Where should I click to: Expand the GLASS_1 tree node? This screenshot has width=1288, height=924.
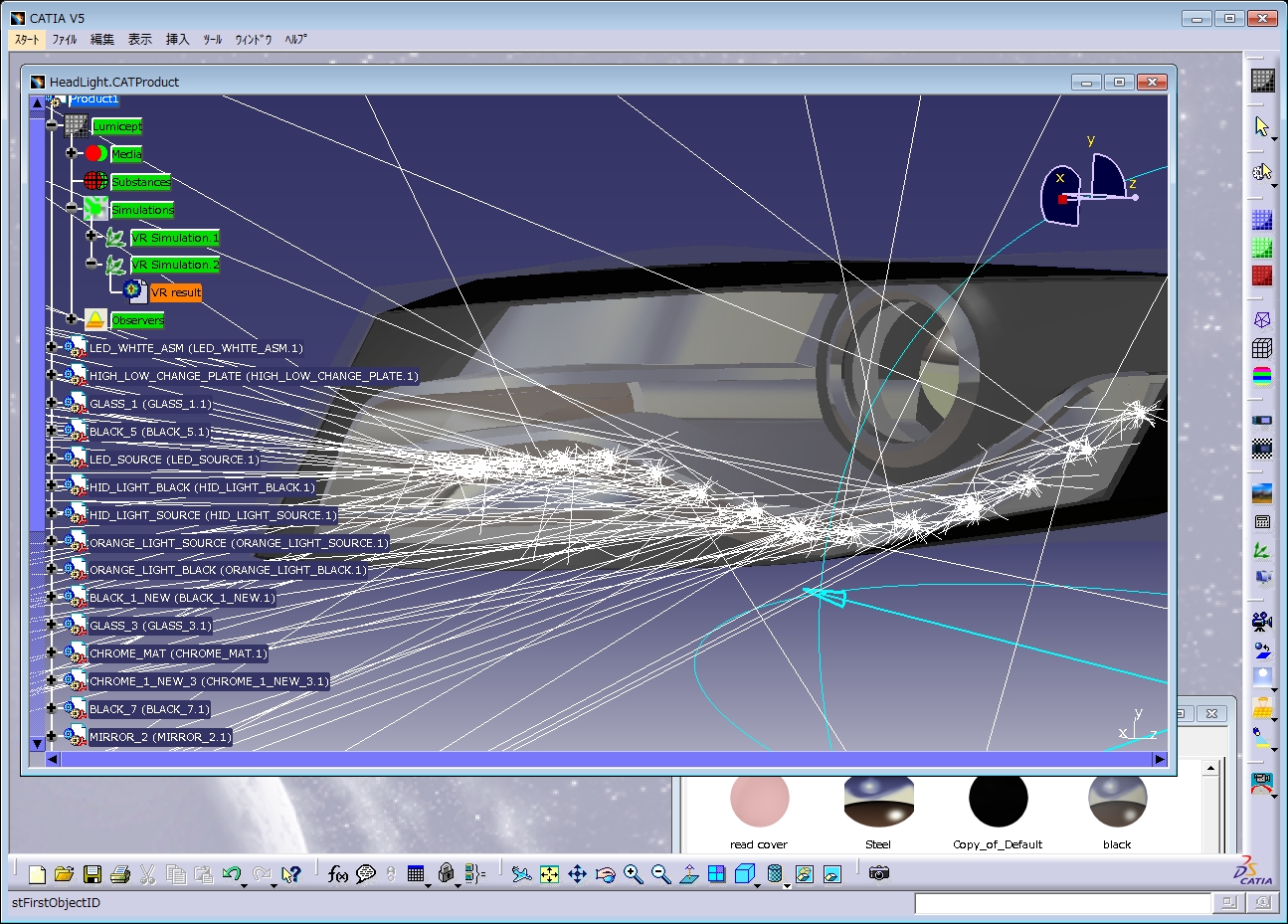(52, 403)
